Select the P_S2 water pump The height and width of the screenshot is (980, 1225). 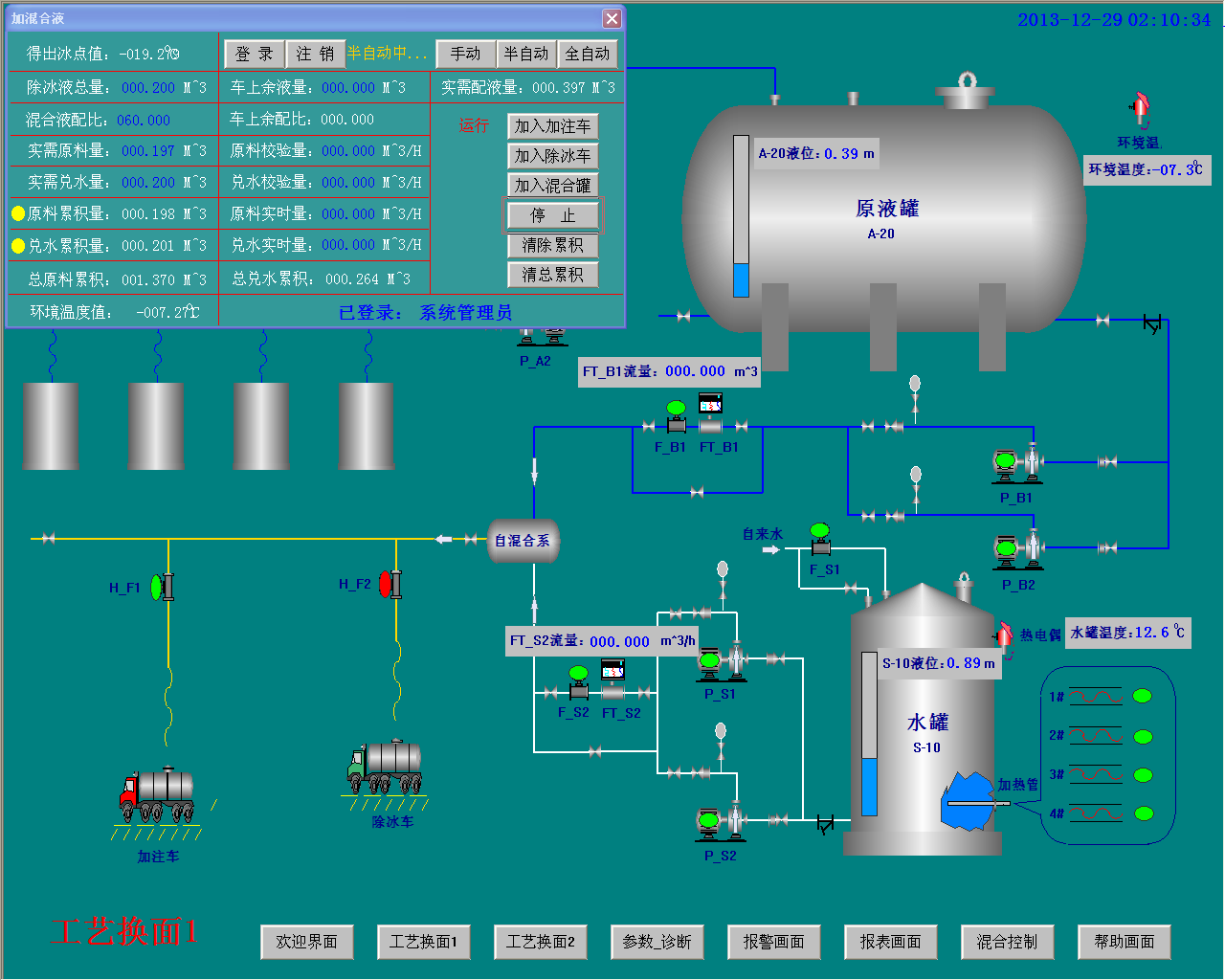point(721,822)
